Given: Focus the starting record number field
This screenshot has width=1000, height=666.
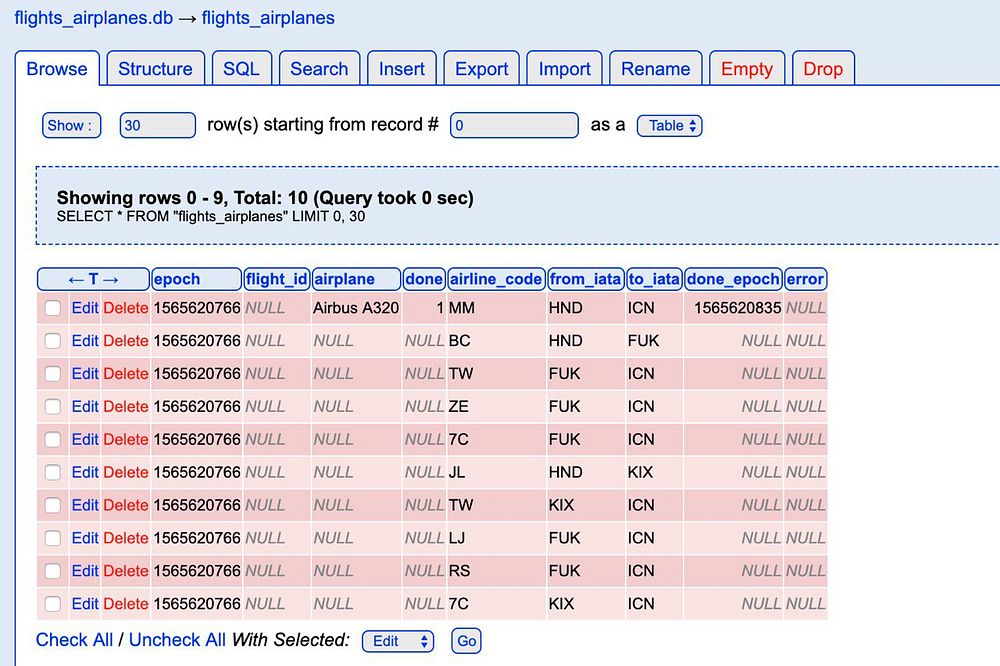Looking at the screenshot, I should pos(514,125).
